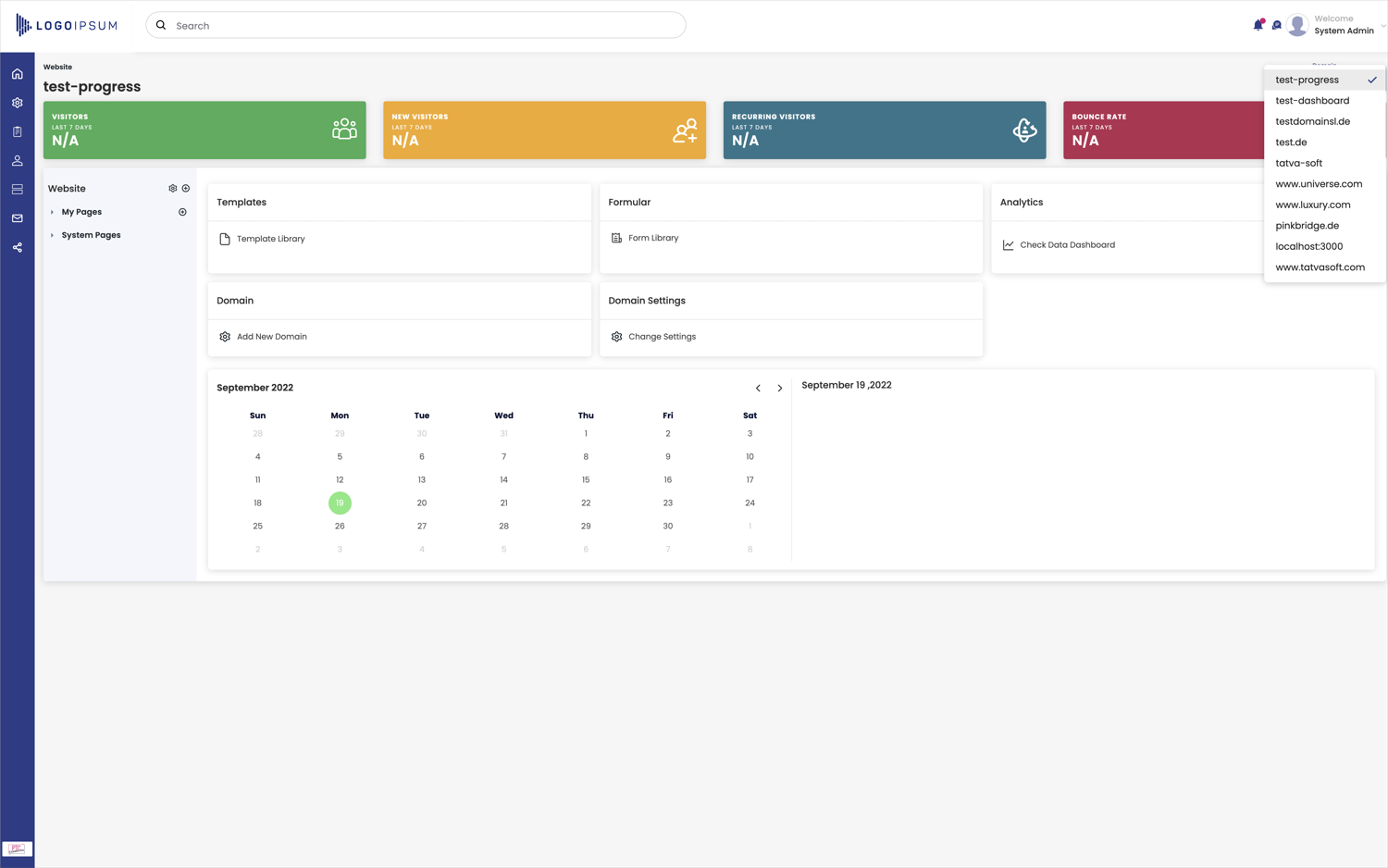Click the add icon next to My Pages
Viewport: 1388px width, 868px height.
coord(182,212)
